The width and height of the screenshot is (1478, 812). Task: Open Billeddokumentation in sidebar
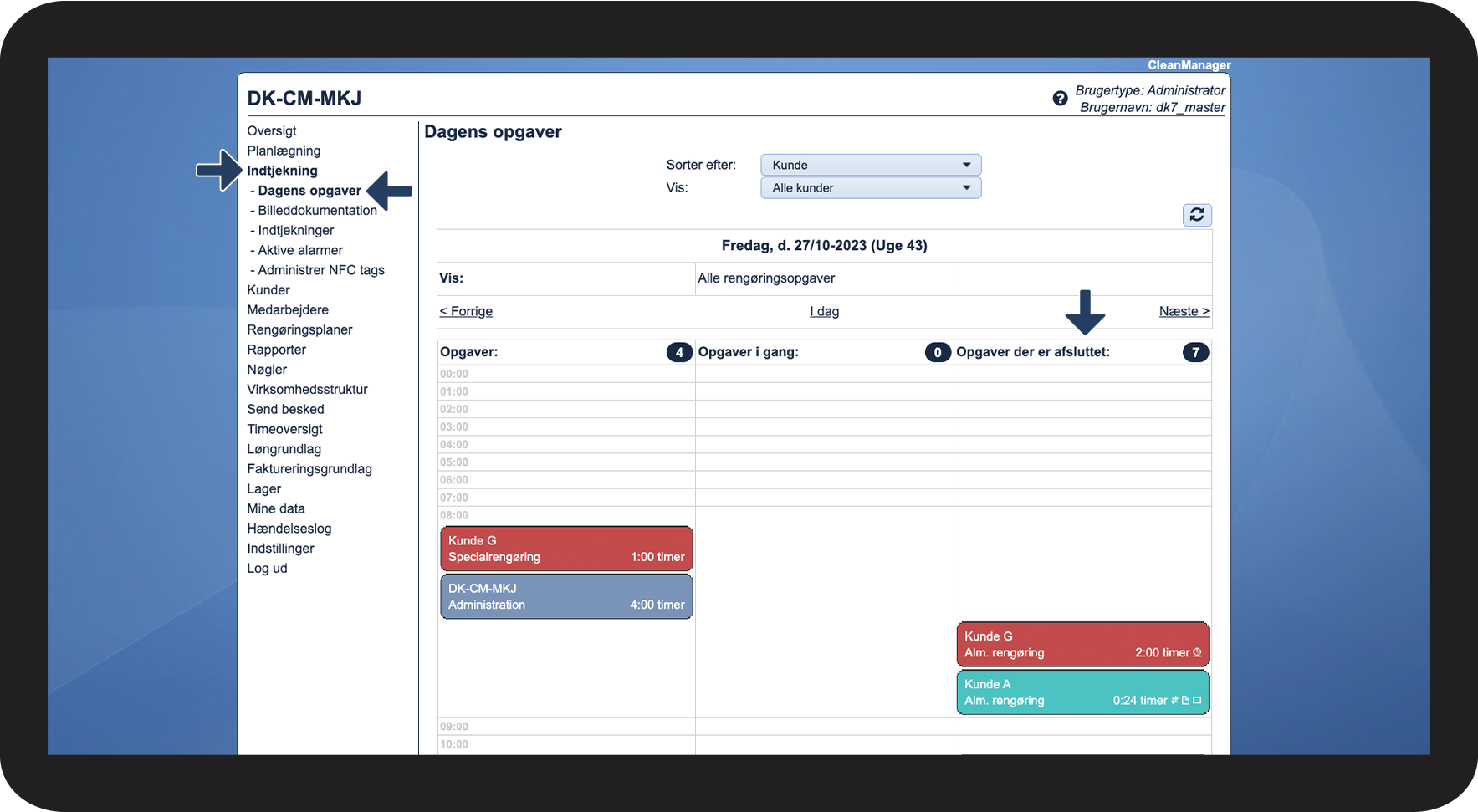317,211
